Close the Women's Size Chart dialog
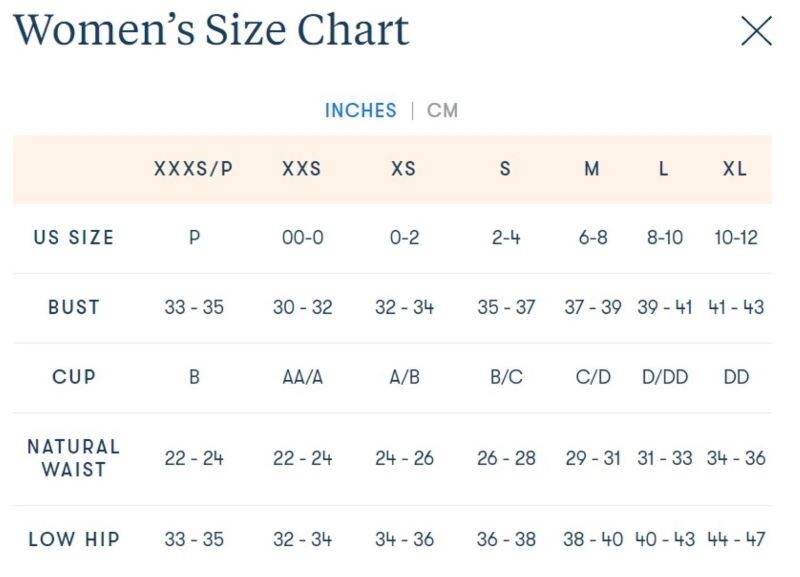The image size is (800, 577). [756, 31]
